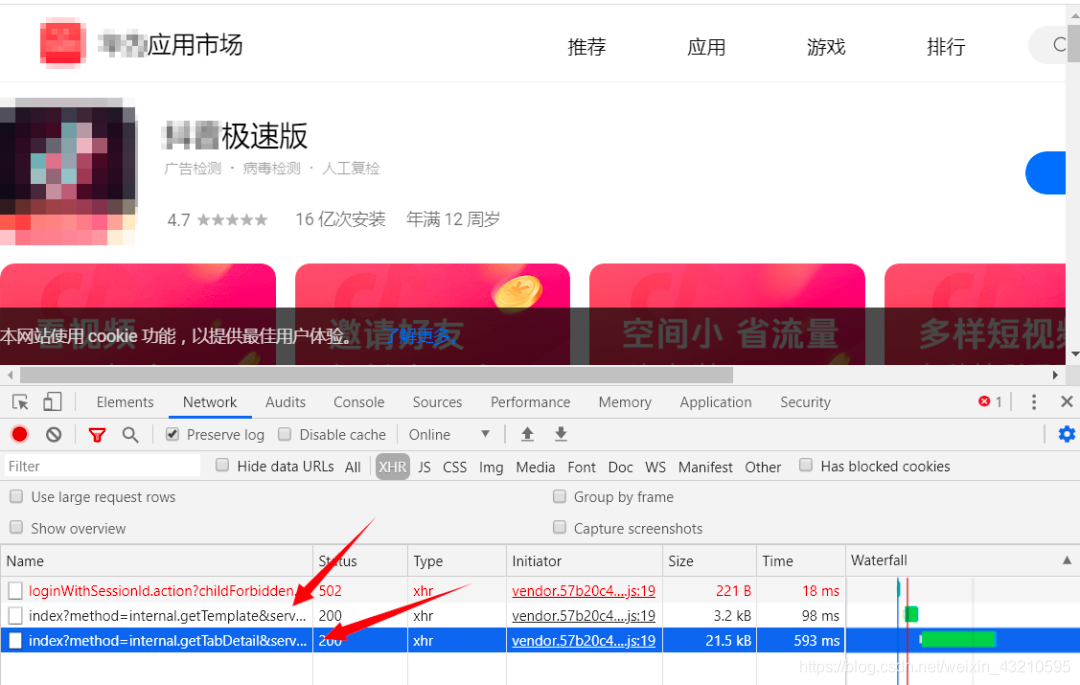Viewport: 1080px width, 685px height.
Task: Enable Group by frame checkbox
Action: pyautogui.click(x=559, y=496)
